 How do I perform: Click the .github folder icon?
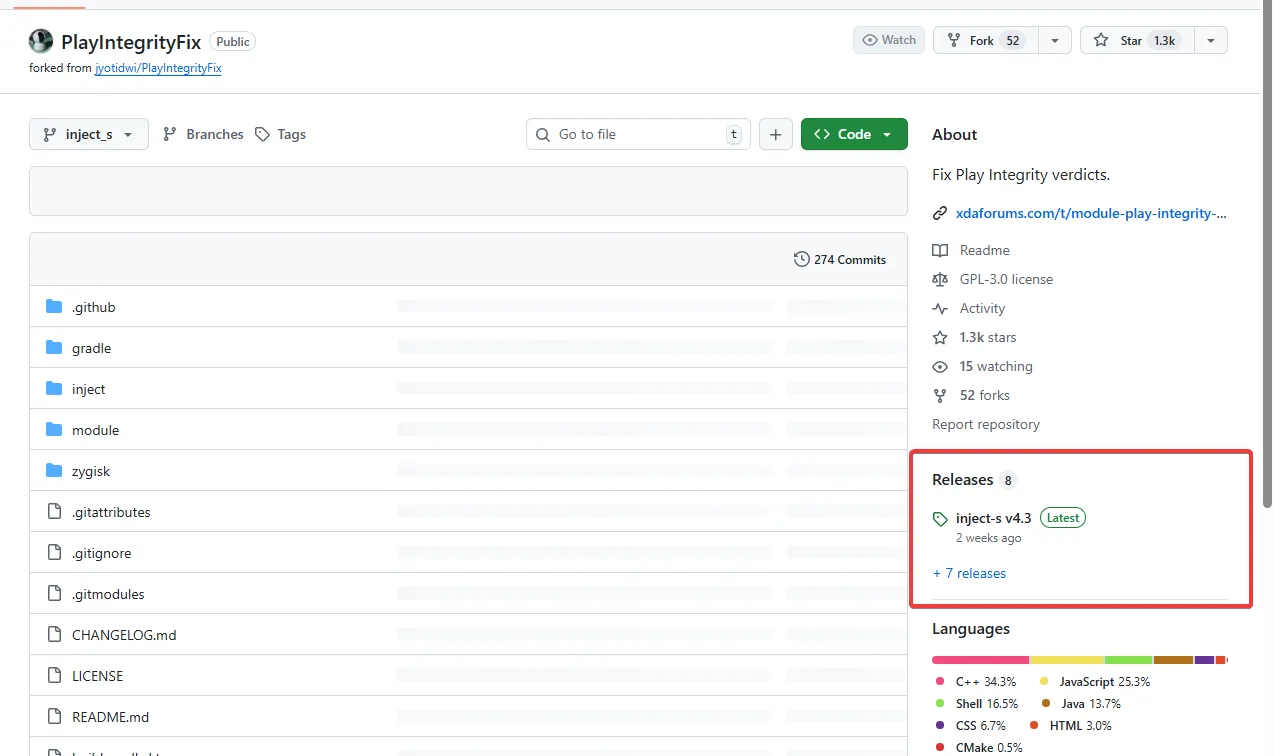(54, 307)
